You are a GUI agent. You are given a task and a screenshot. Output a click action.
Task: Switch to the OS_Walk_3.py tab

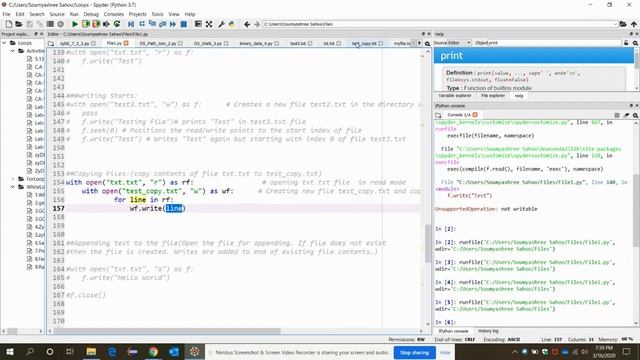click(x=208, y=43)
